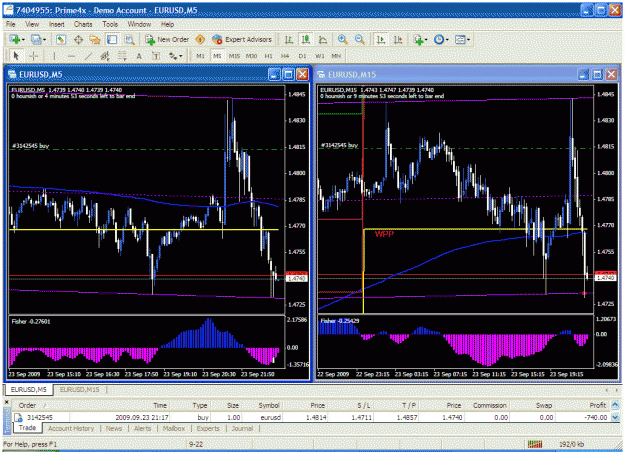
Task: Switch to the W1 timeframe
Action: [319, 56]
